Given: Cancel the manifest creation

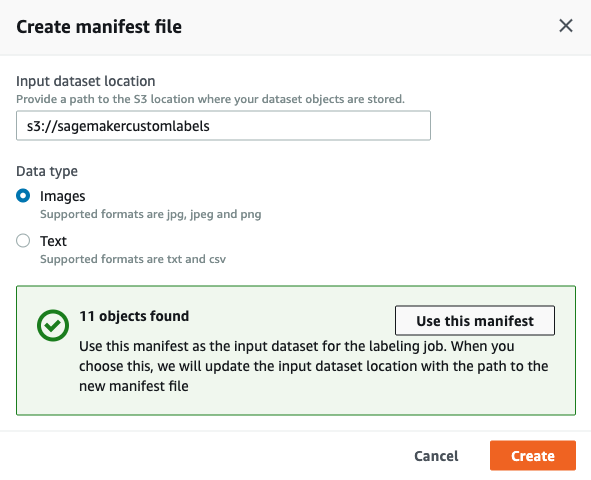Looking at the screenshot, I should [x=436, y=456].
